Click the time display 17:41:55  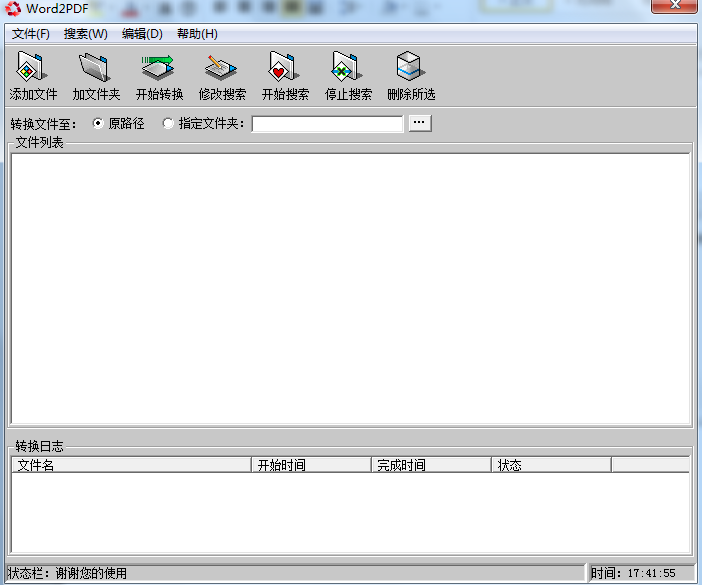tap(651, 573)
